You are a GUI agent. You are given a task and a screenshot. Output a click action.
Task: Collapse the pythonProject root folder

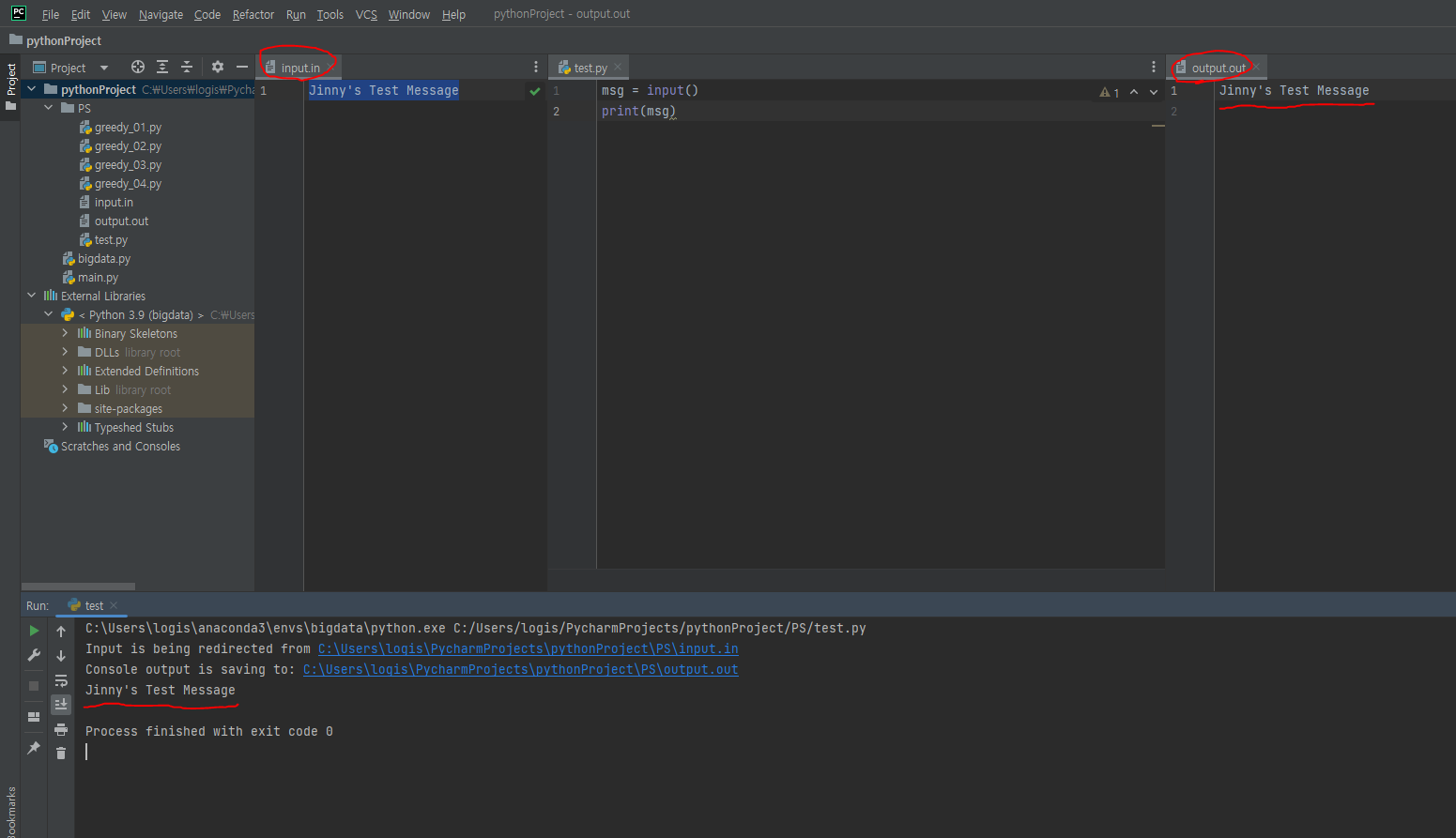pyautogui.click(x=32, y=89)
